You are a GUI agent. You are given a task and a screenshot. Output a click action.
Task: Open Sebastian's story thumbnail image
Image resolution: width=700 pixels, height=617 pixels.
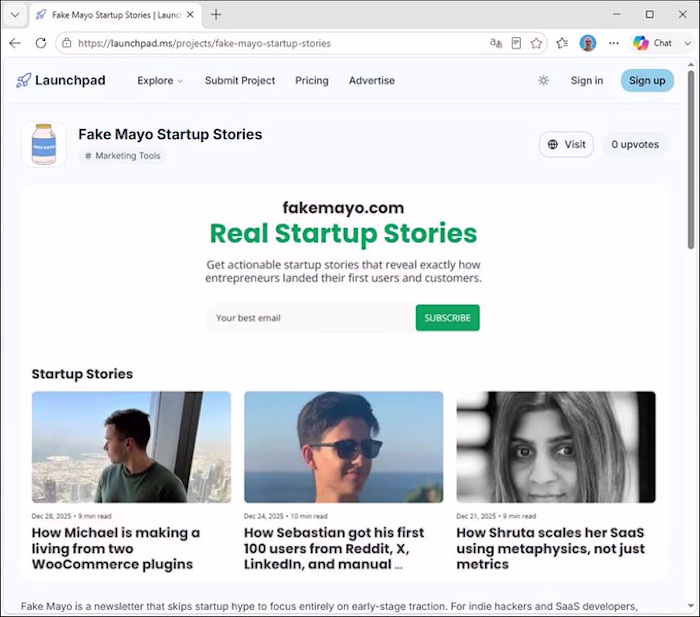point(344,447)
